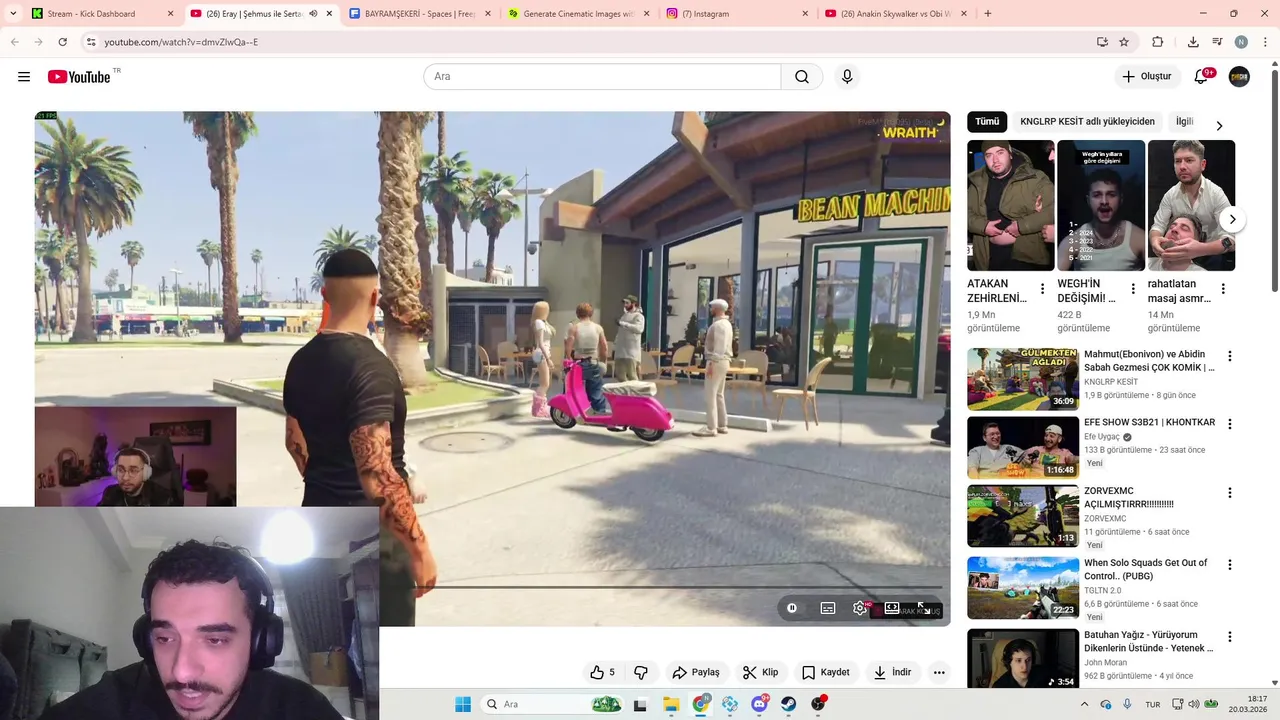
Task: Open options for When Solo Squads video
Action: (x=1230, y=564)
